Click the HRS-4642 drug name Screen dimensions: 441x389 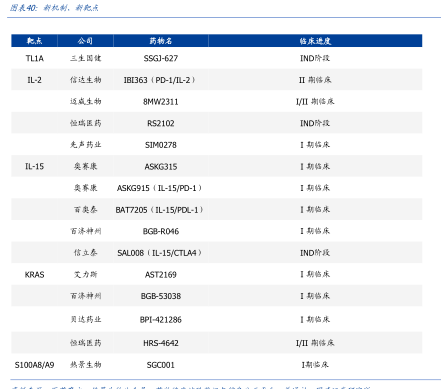tap(161, 343)
